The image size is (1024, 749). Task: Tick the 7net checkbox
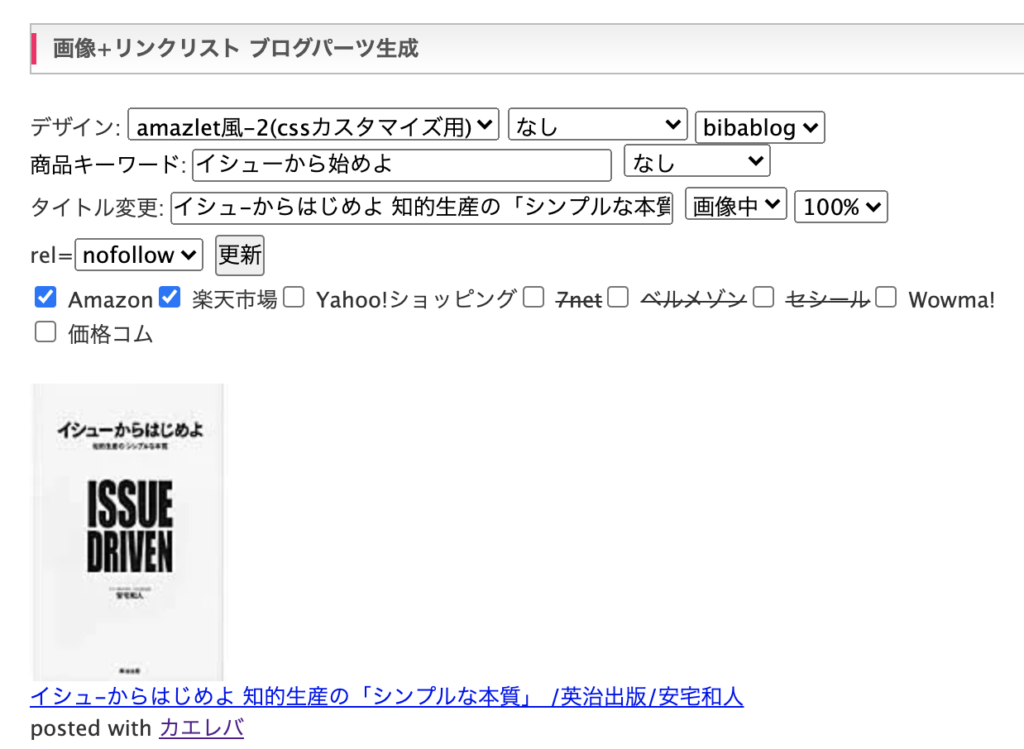[x=534, y=297]
